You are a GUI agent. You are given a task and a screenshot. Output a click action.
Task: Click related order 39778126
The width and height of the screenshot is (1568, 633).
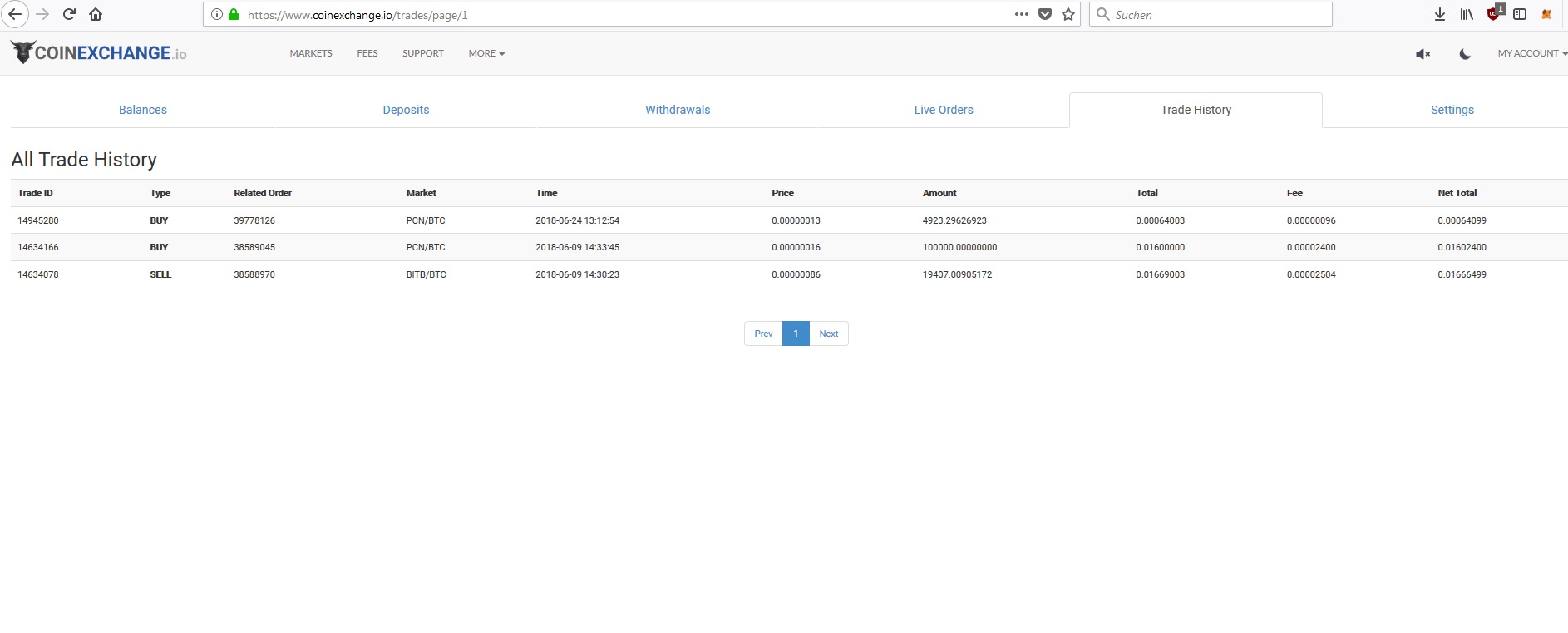[x=254, y=220]
